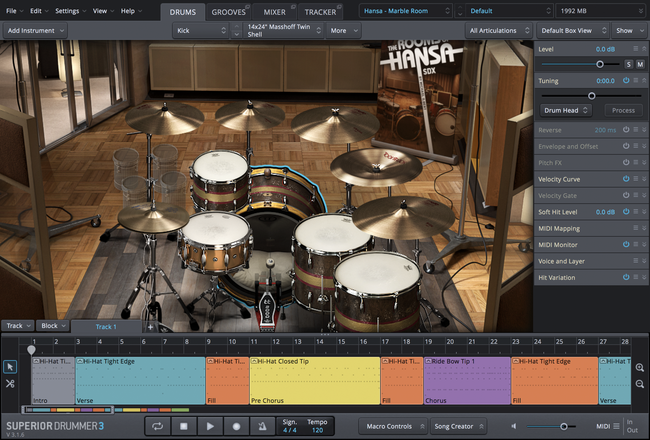Open the Pitch FX menu icon
Screen dimensions: 650x440
coord(635,162)
